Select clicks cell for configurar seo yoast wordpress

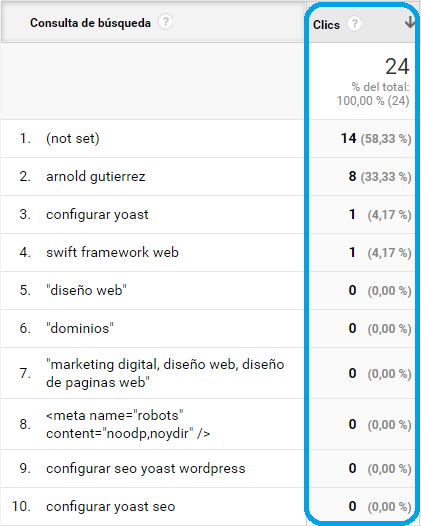(x=380, y=469)
